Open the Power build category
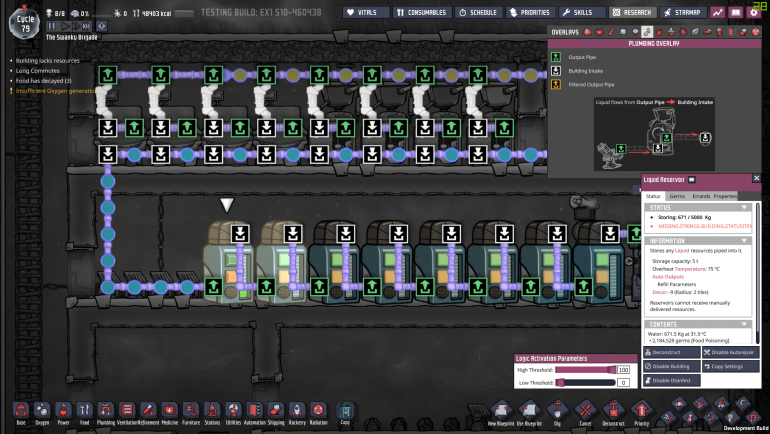The height and width of the screenshot is (434, 770). pos(63,413)
